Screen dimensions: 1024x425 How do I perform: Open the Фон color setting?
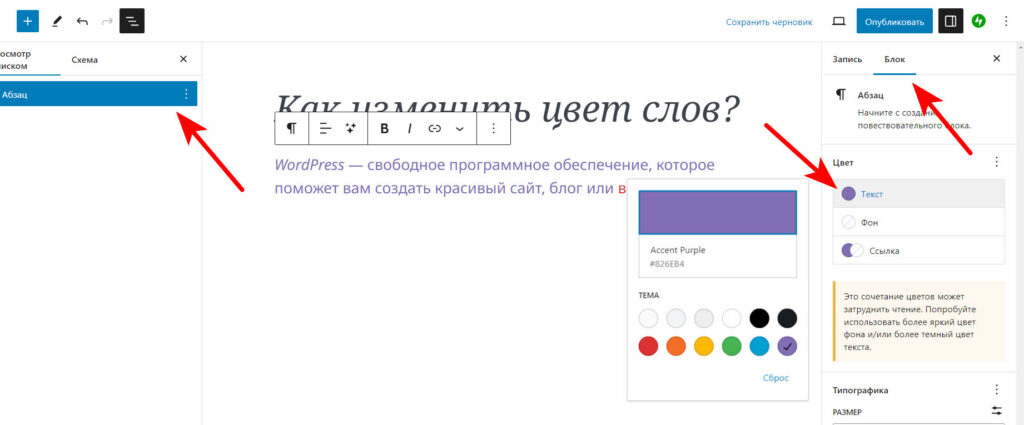[x=919, y=222]
